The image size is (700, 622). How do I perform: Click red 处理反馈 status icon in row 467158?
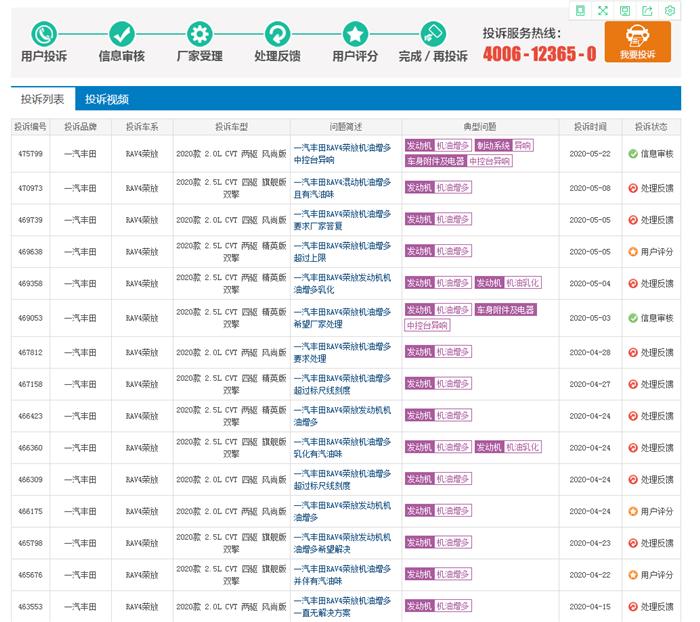click(x=633, y=384)
